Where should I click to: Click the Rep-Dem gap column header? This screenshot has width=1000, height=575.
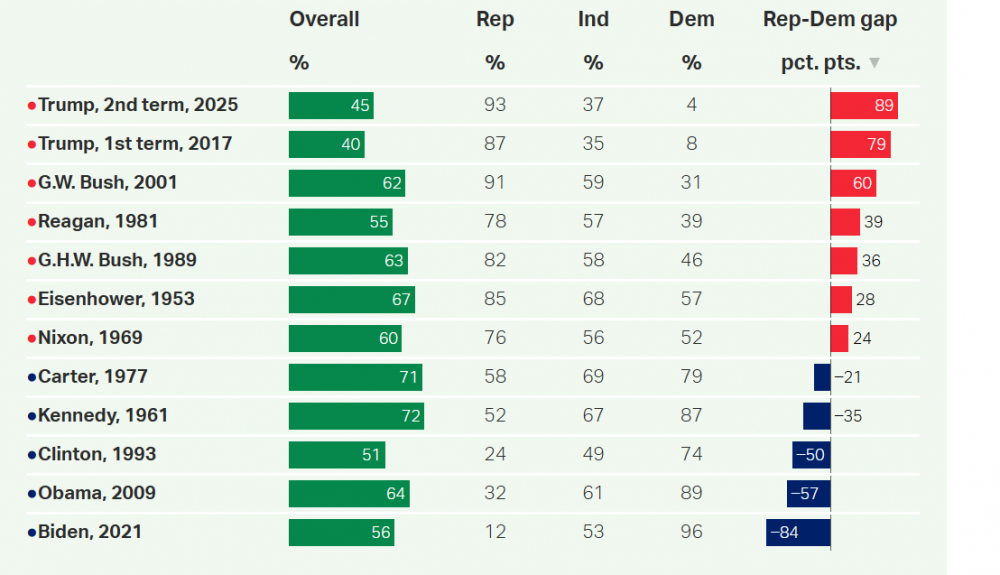[x=830, y=20]
